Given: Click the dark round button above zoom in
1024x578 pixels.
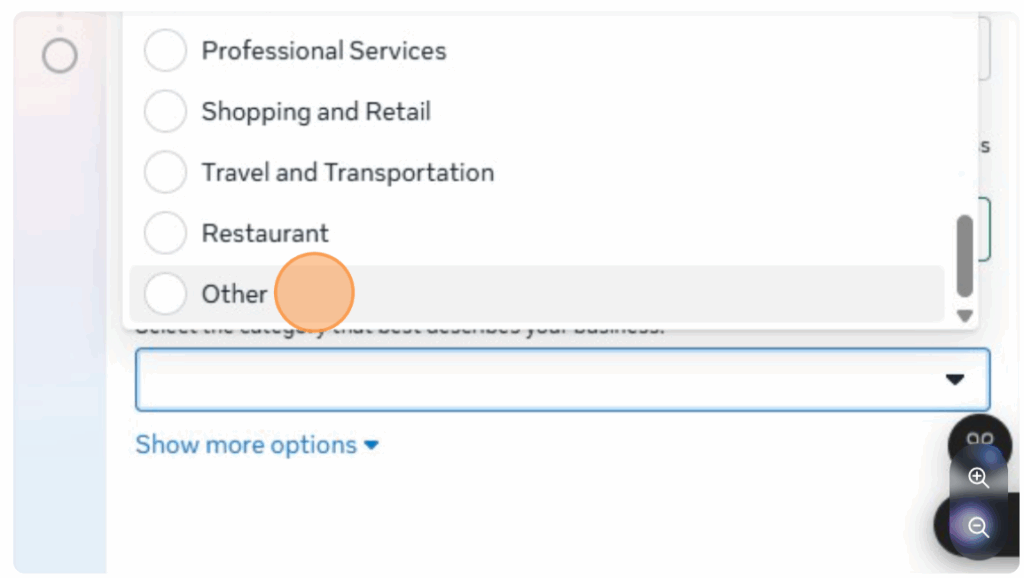Looking at the screenshot, I should (x=982, y=438).
